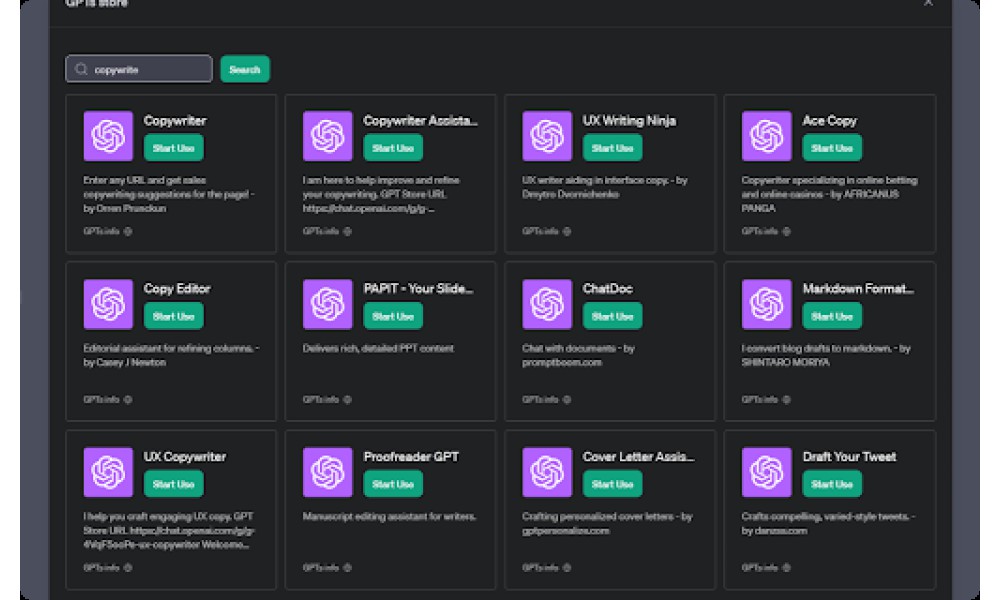This screenshot has width=1000, height=600.
Task: Click the UX Writing Ninja title text
Action: (x=629, y=121)
